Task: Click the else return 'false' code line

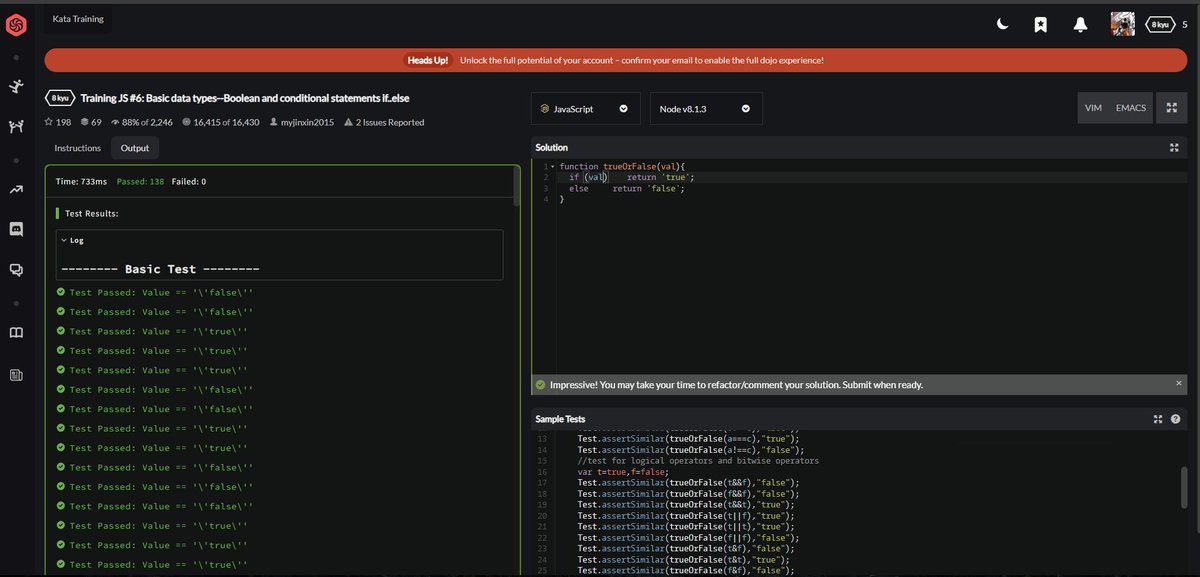Action: pos(627,188)
